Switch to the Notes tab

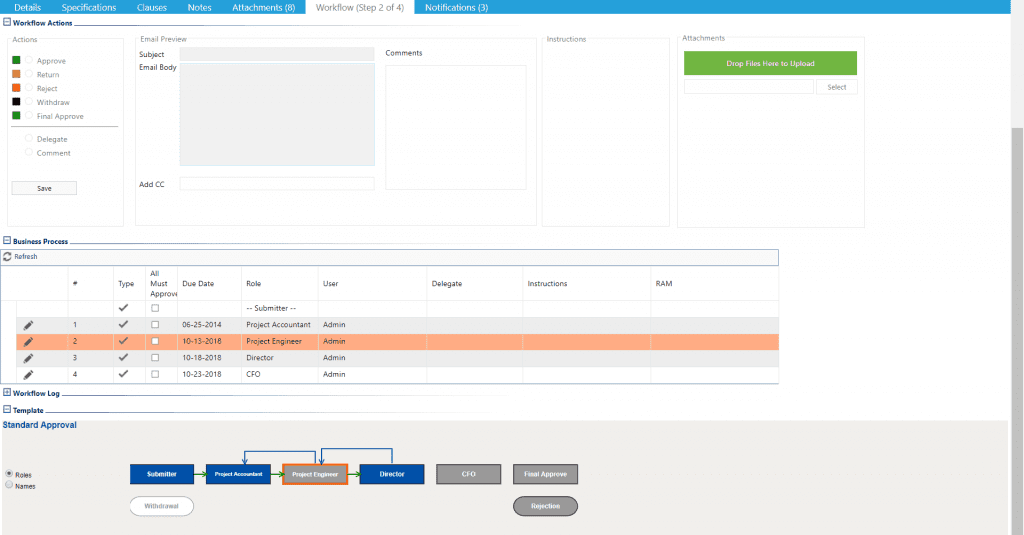point(199,7)
